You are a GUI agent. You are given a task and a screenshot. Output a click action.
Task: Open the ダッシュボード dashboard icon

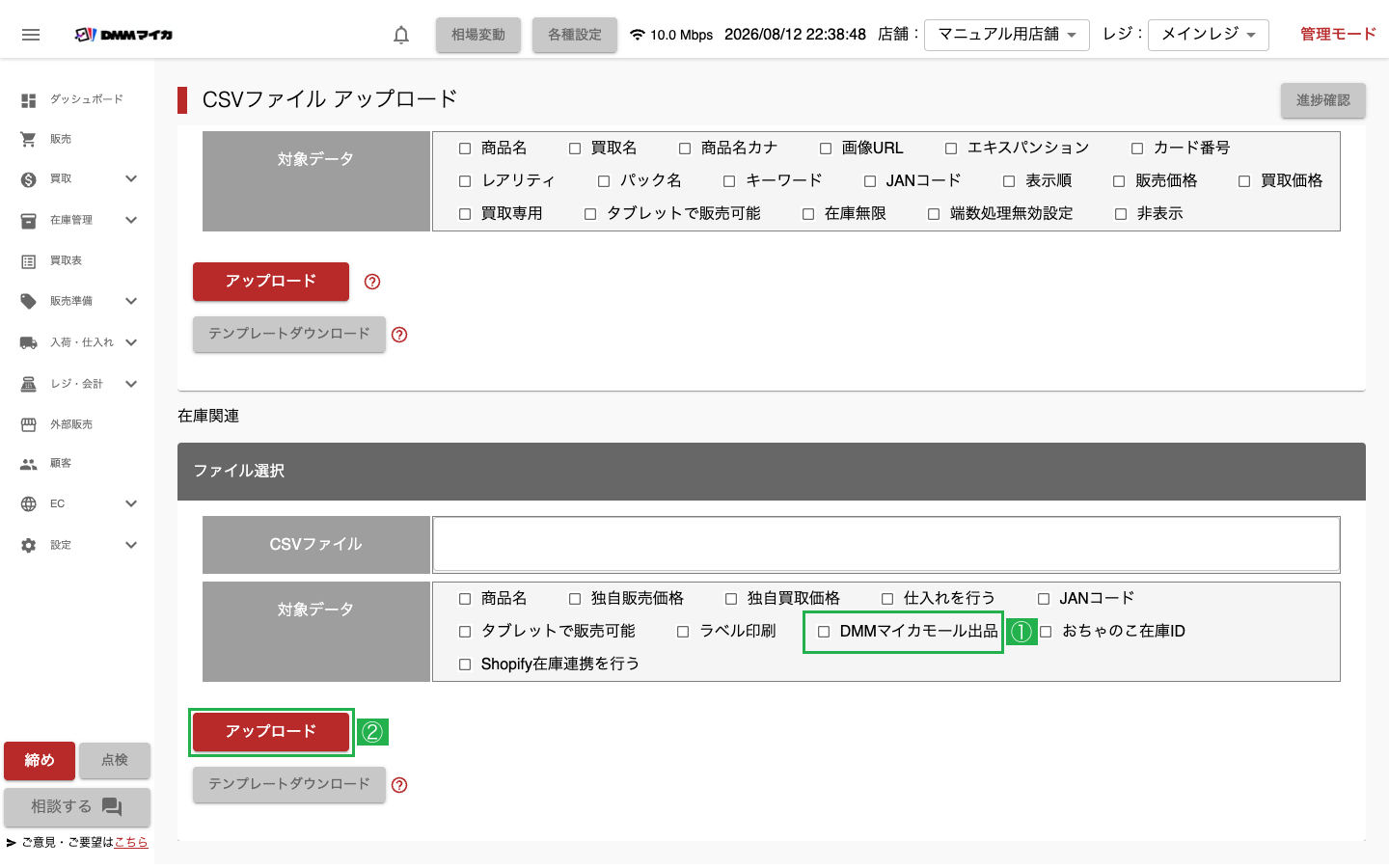[29, 100]
